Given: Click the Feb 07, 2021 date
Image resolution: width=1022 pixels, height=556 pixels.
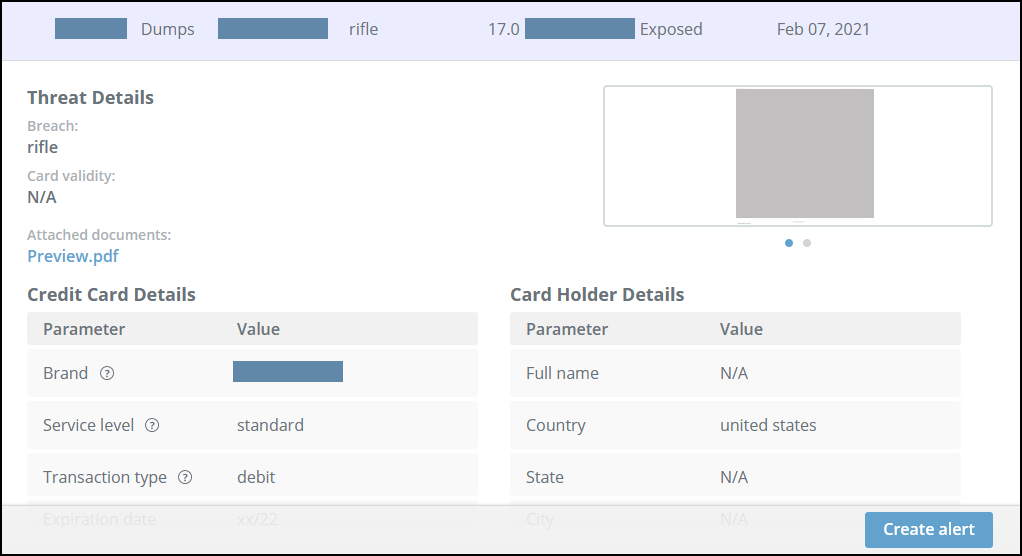Looking at the screenshot, I should [823, 29].
